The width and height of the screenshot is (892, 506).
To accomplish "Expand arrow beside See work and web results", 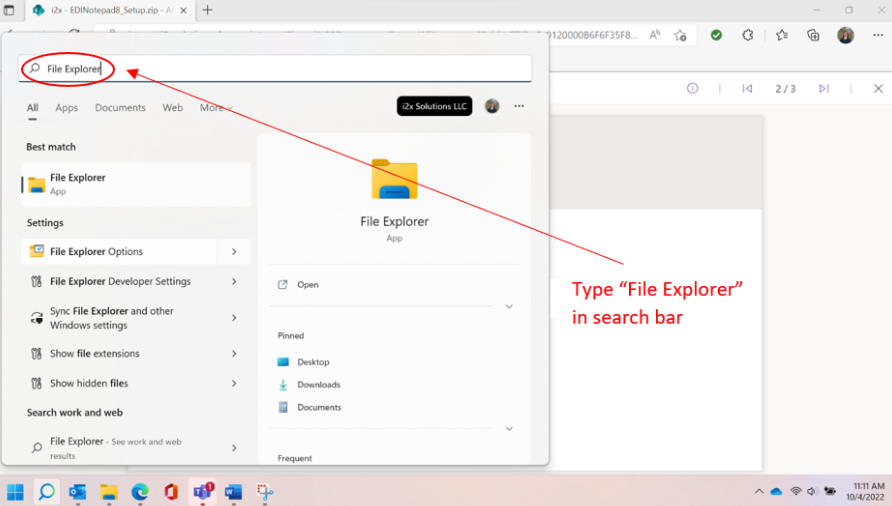I will [234, 448].
